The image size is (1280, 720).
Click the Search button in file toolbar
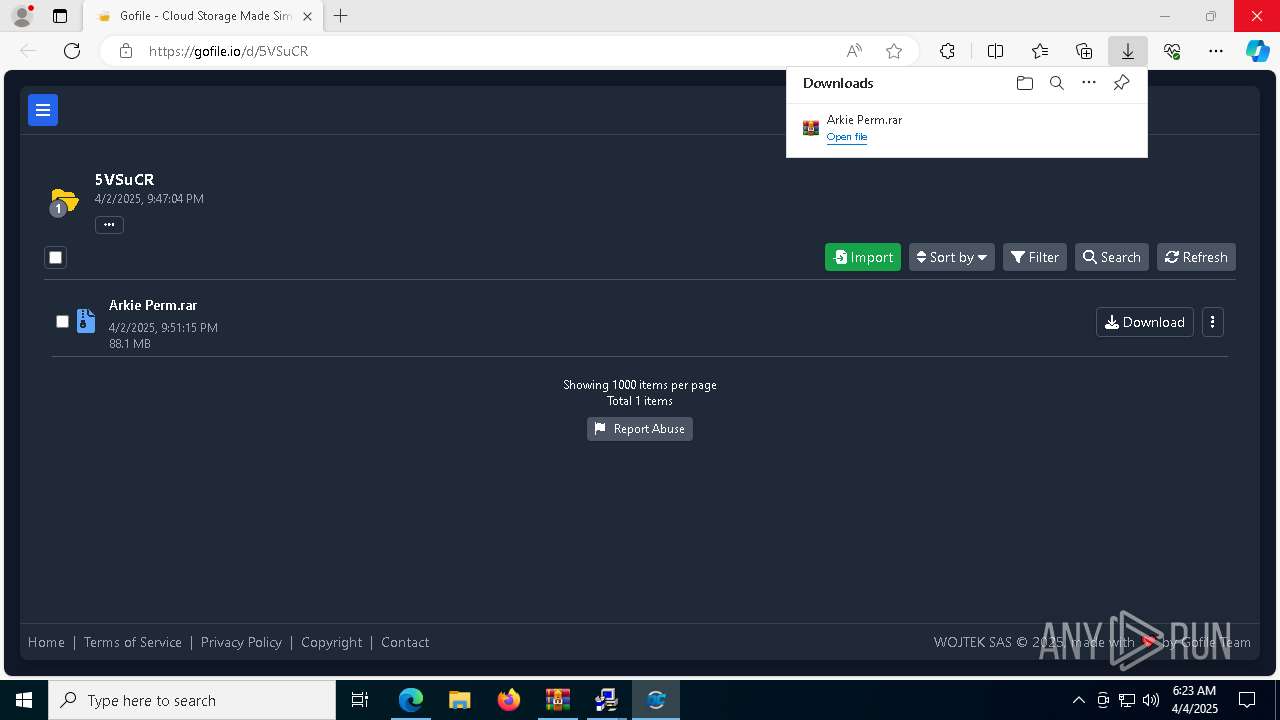[1112, 257]
